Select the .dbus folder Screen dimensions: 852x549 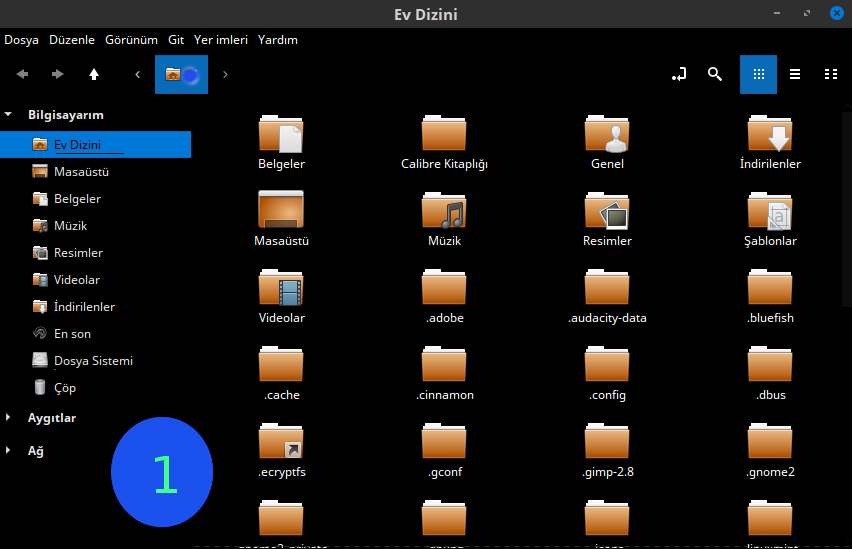pyautogui.click(x=770, y=365)
